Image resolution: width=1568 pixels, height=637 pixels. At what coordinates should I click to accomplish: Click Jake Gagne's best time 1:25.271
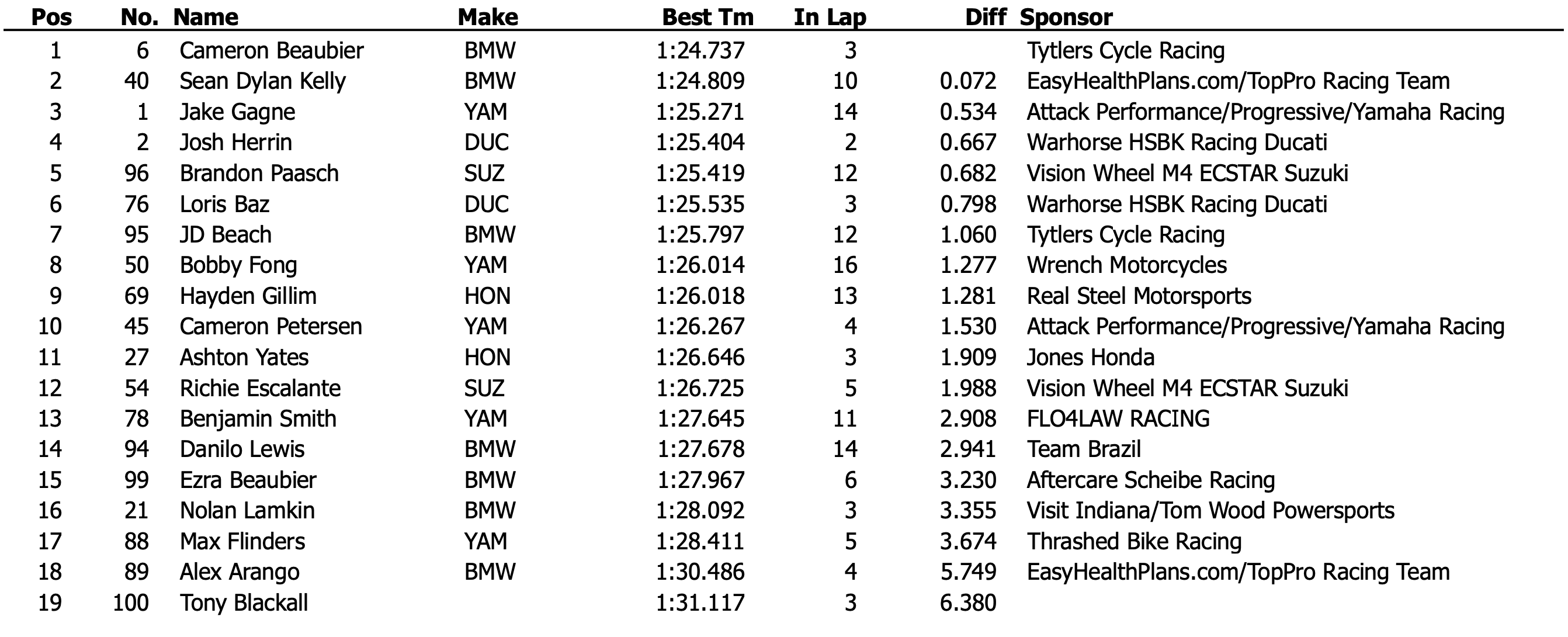pos(700,112)
